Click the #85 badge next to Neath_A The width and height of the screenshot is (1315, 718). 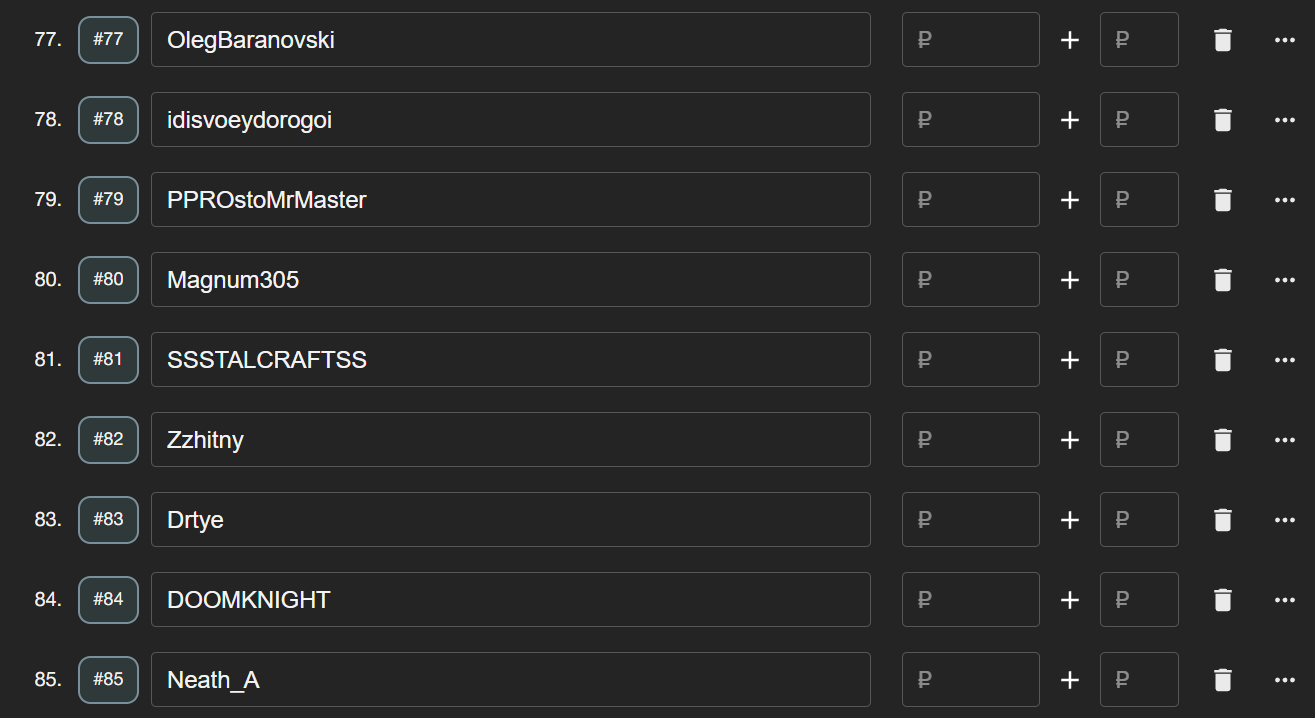tap(108, 679)
